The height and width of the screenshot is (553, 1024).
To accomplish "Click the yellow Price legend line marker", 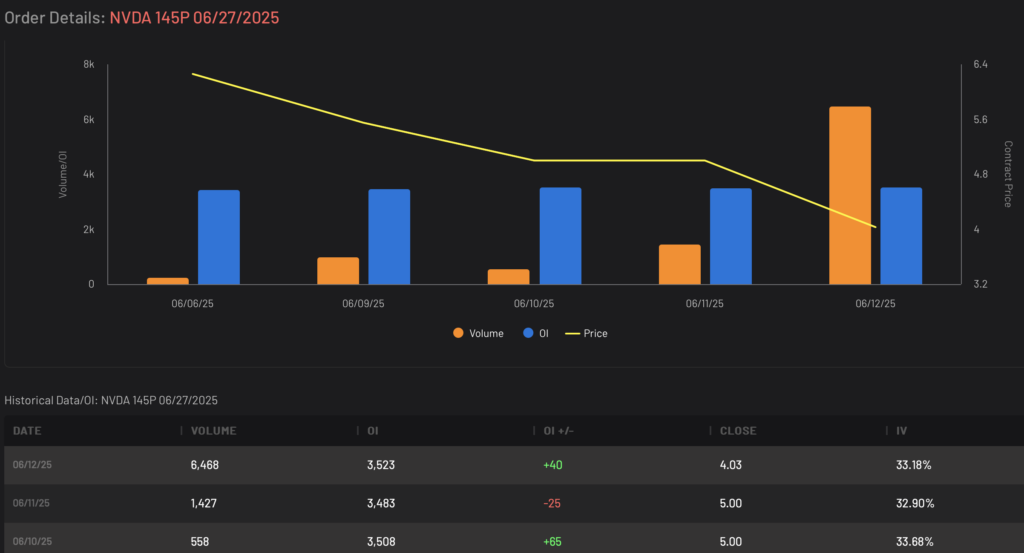I will pyautogui.click(x=572, y=334).
